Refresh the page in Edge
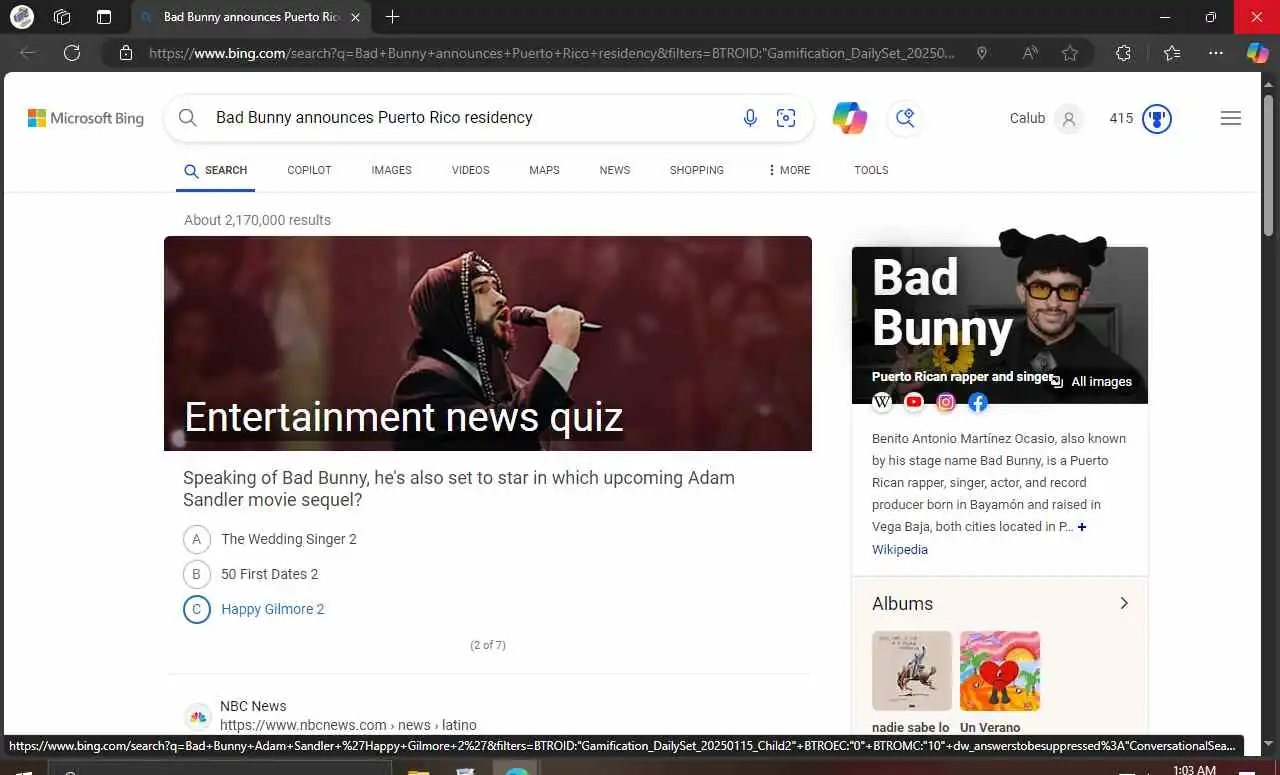 [x=72, y=53]
